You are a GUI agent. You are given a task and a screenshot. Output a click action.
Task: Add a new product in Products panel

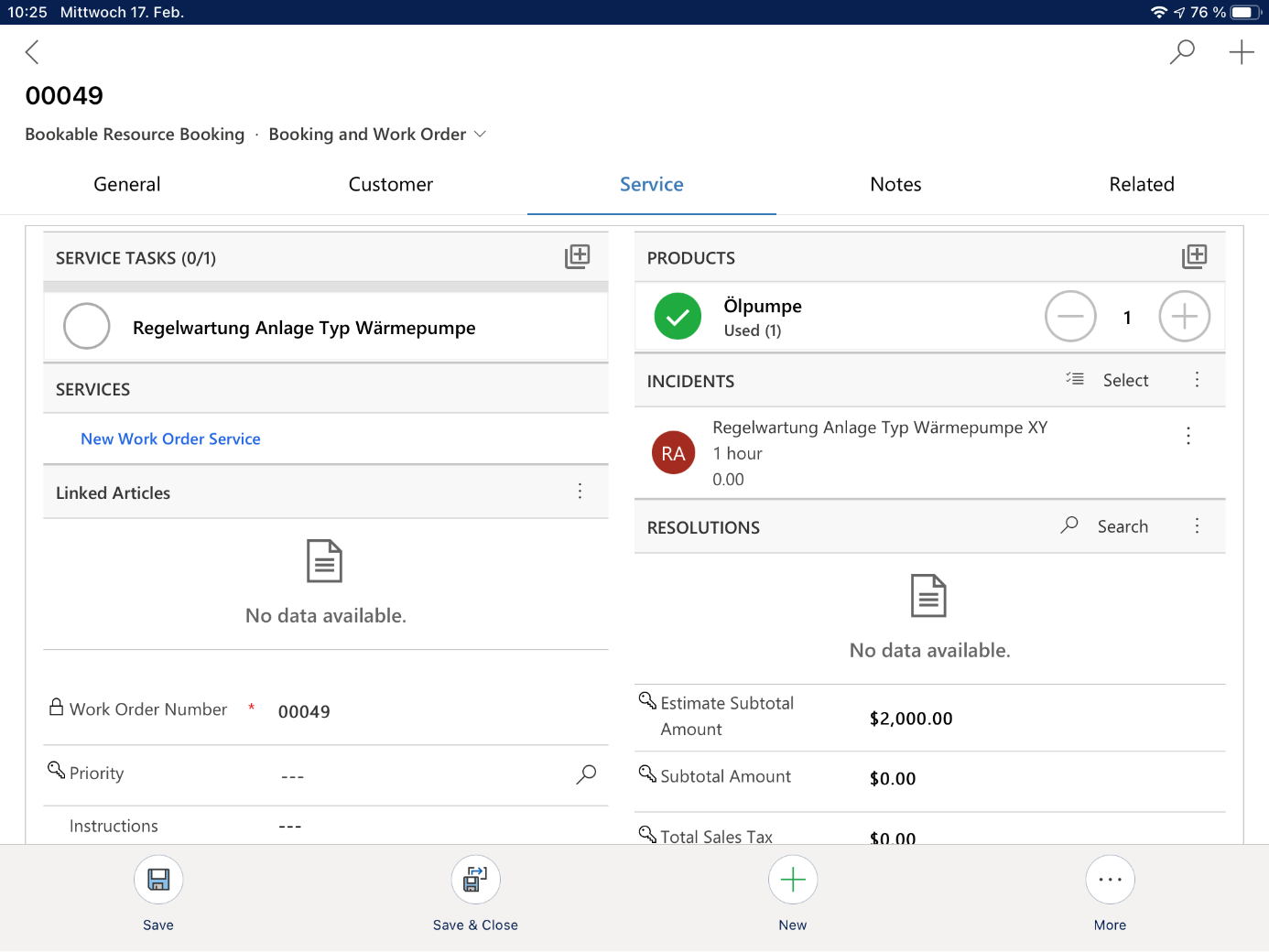pos(1194,256)
